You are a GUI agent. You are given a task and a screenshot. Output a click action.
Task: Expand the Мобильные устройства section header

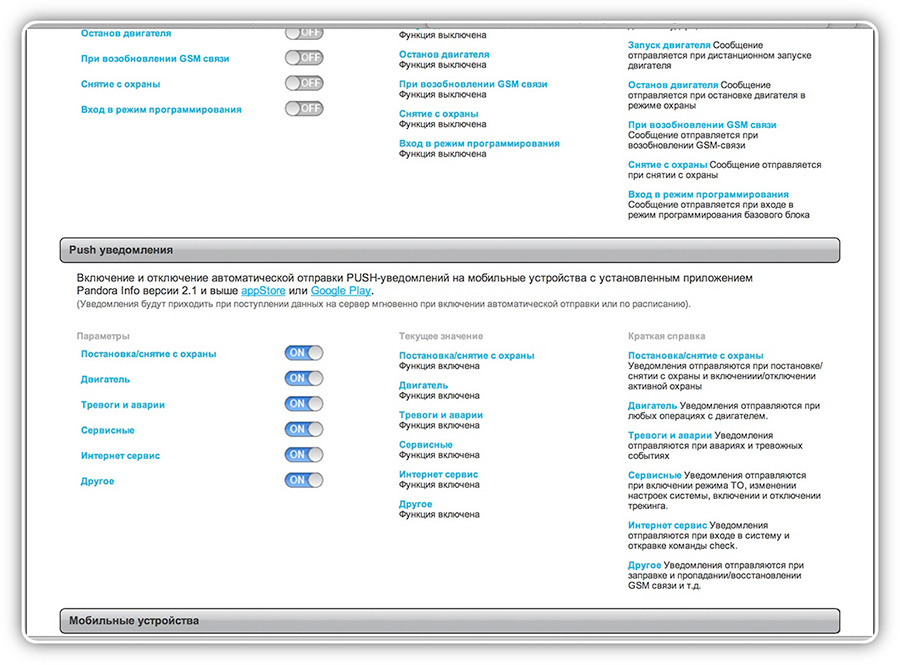pos(449,621)
